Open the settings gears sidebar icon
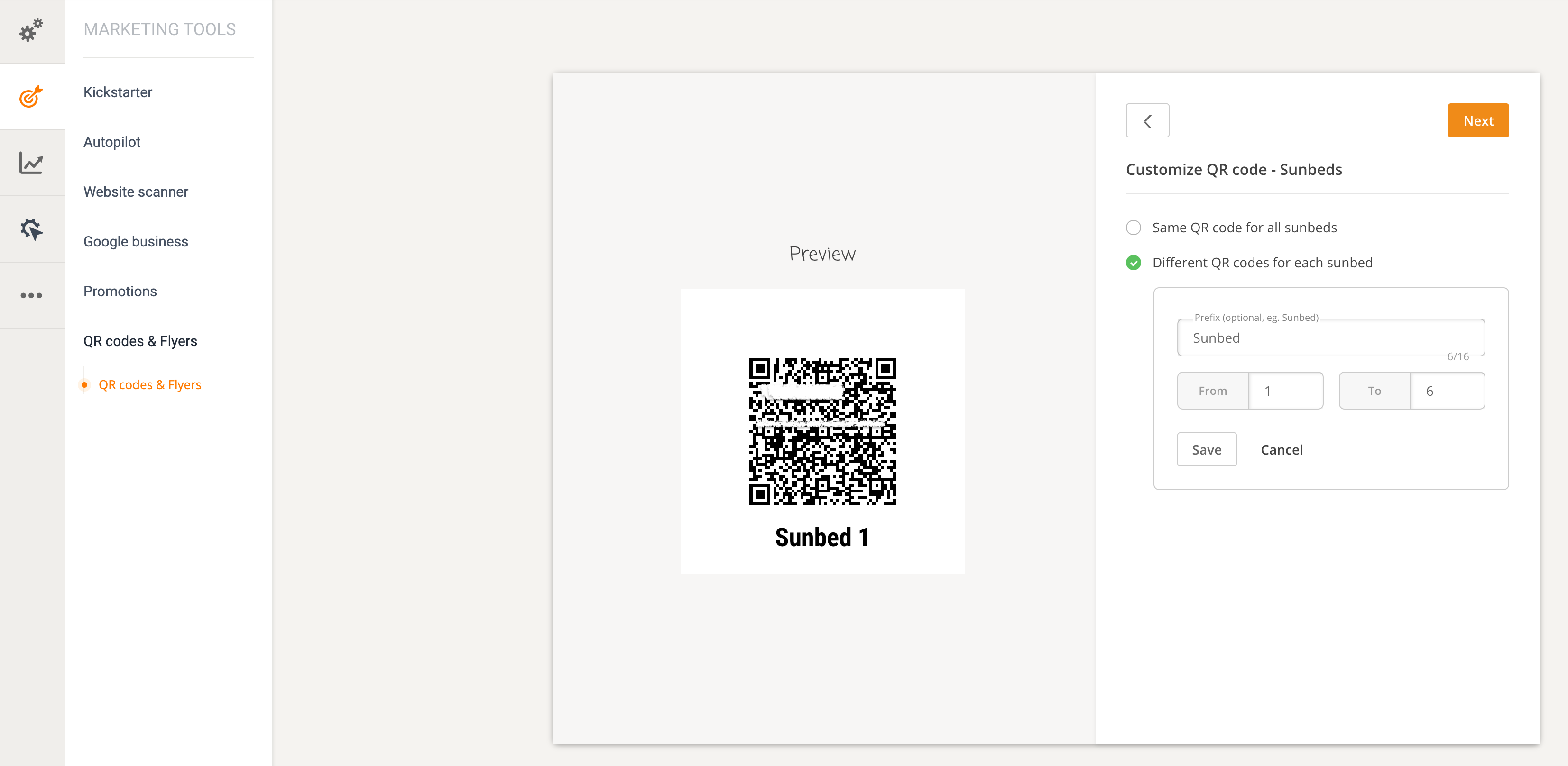This screenshot has height=766, width=1568. tap(31, 30)
